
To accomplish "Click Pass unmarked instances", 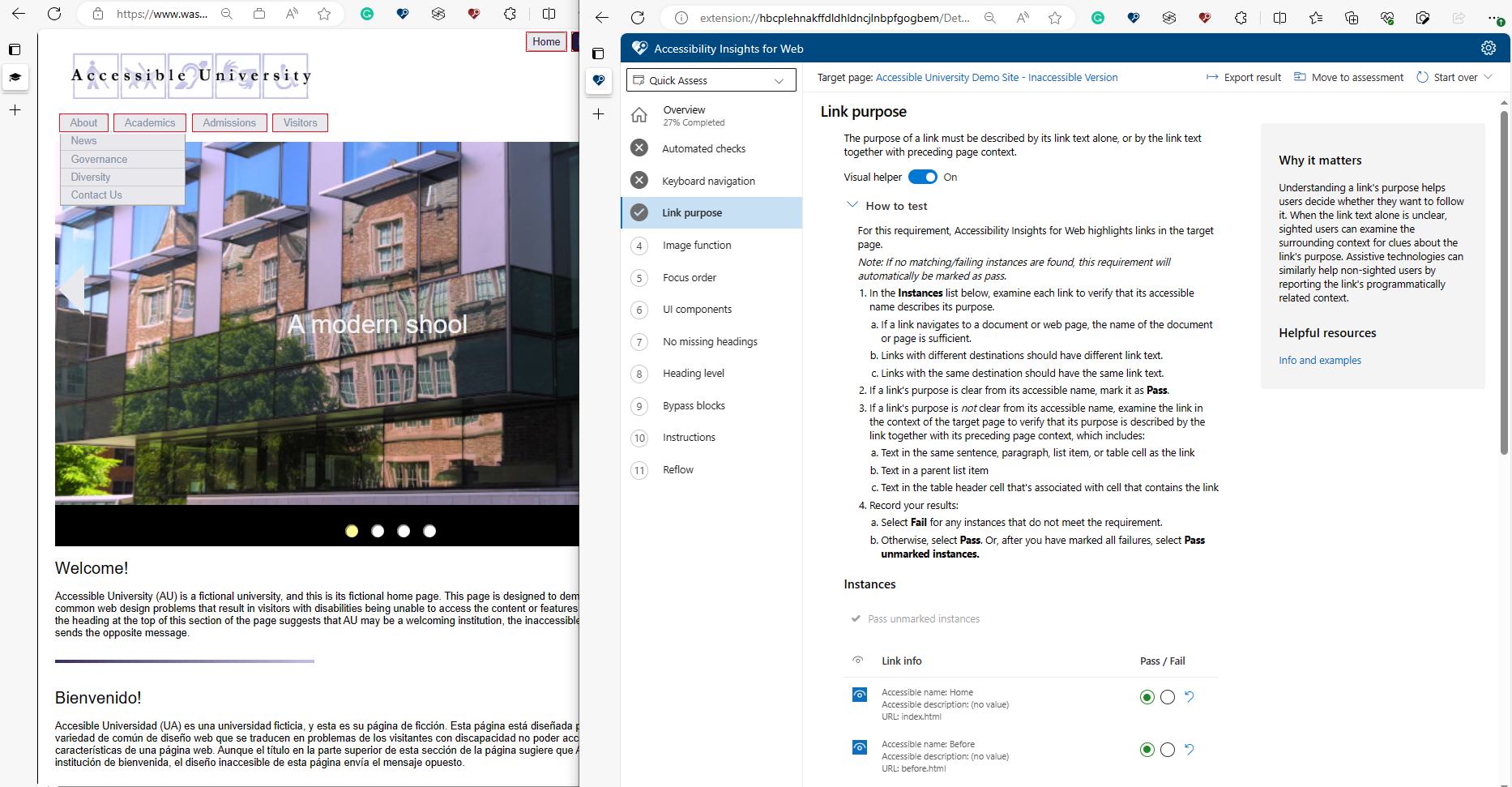I will point(916,618).
